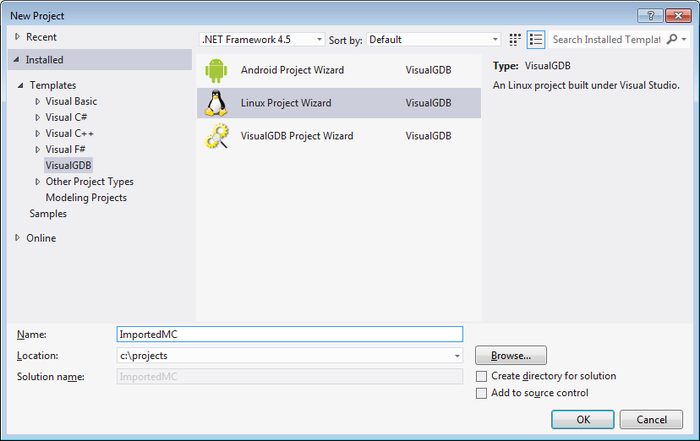Click the Cancel button
Image resolution: width=700 pixels, height=441 pixels.
[x=651, y=420]
